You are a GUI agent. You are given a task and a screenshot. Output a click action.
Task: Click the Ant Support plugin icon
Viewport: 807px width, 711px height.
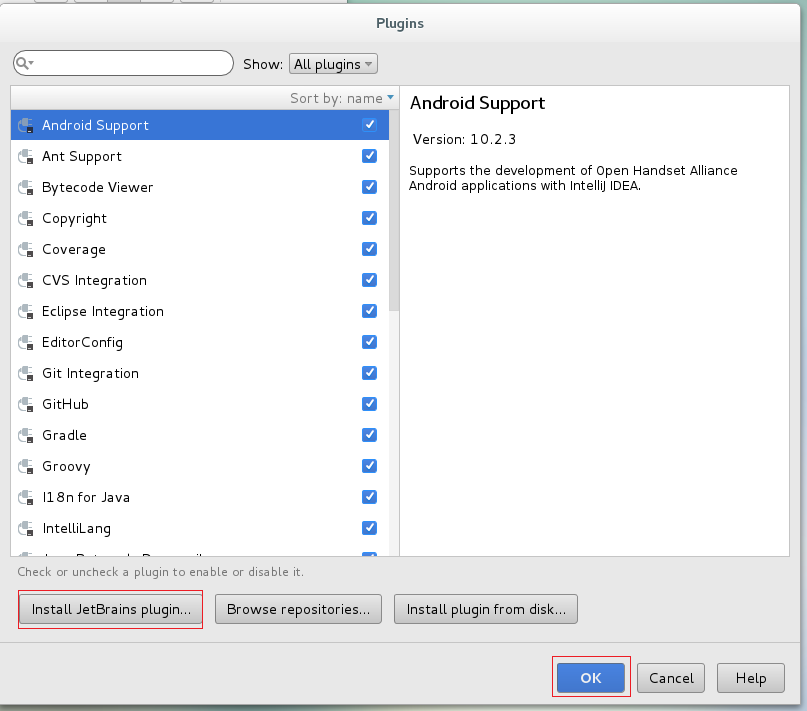[x=26, y=157]
